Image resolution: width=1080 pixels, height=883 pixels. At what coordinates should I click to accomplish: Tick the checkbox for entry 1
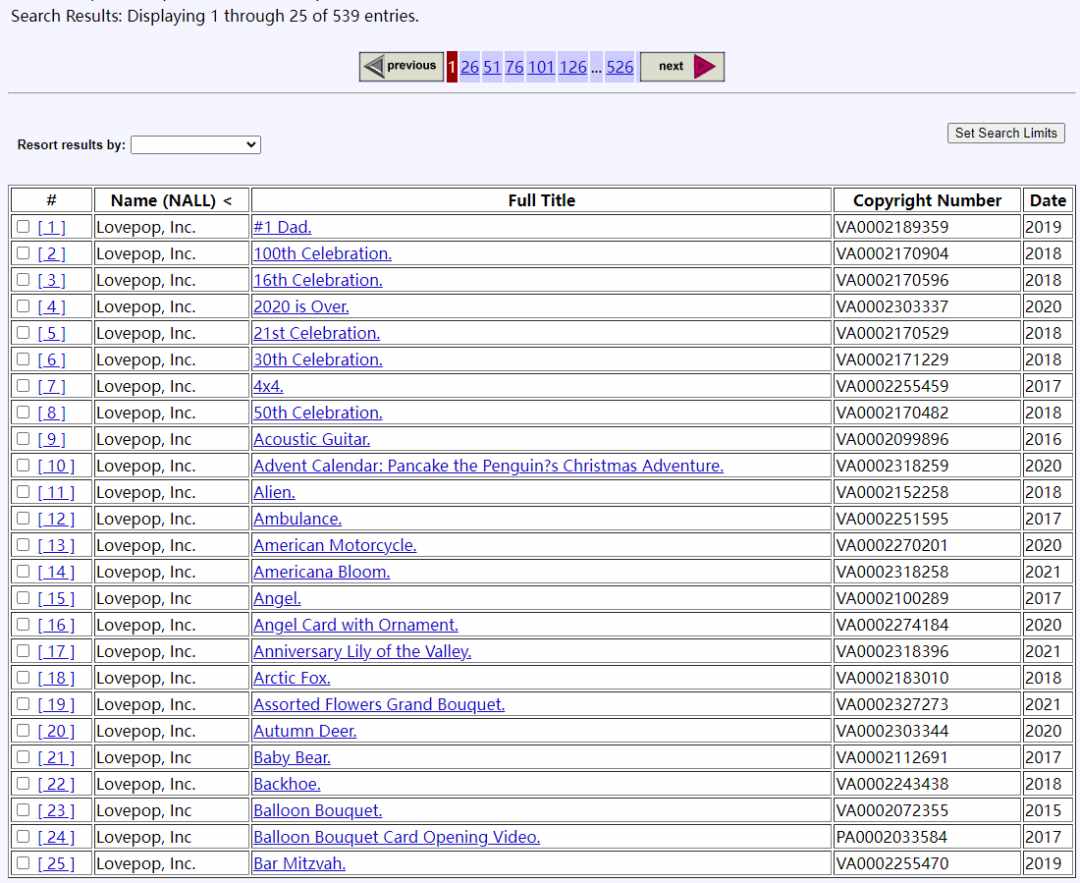click(23, 227)
